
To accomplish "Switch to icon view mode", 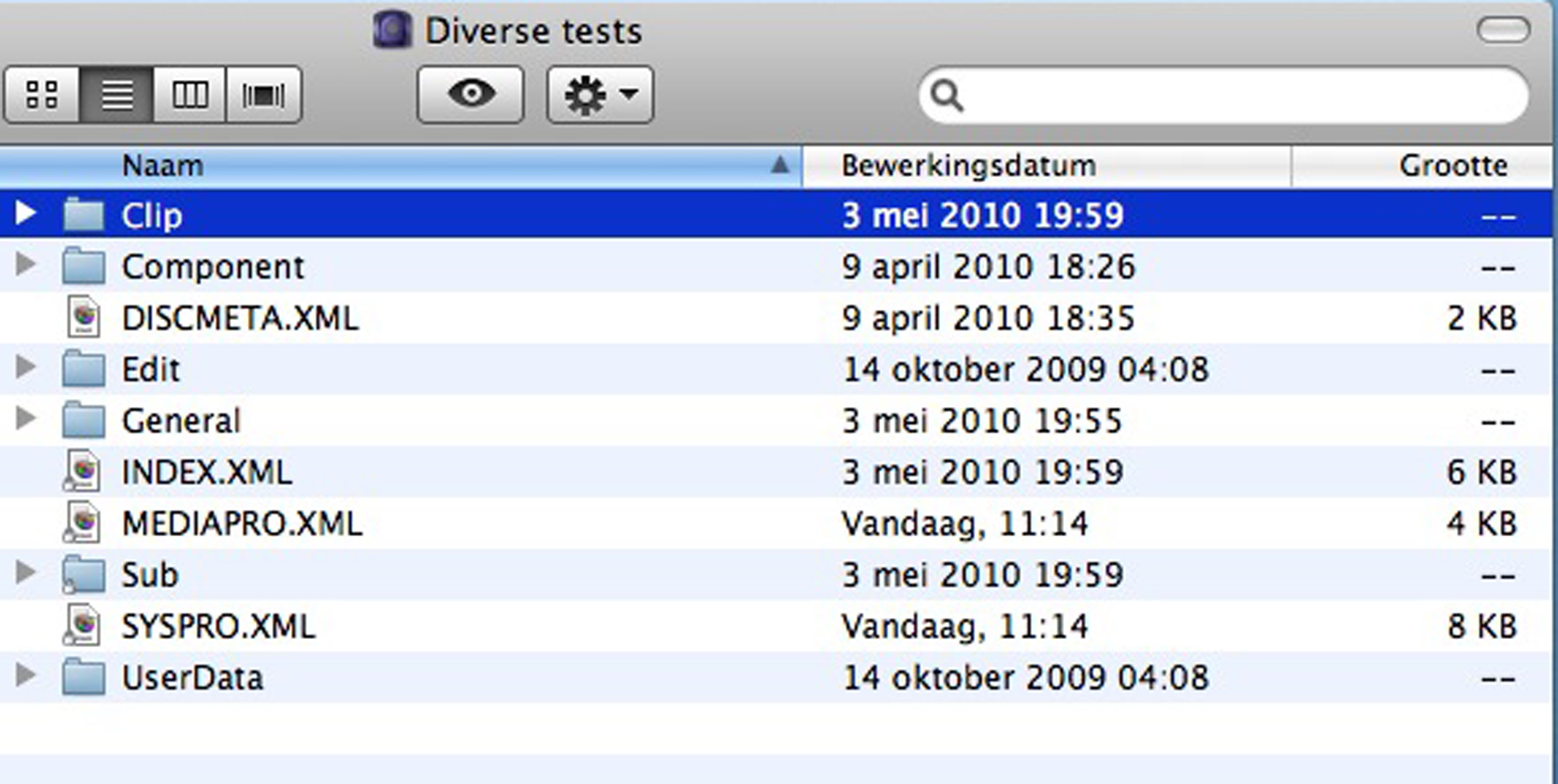I will [x=42, y=95].
